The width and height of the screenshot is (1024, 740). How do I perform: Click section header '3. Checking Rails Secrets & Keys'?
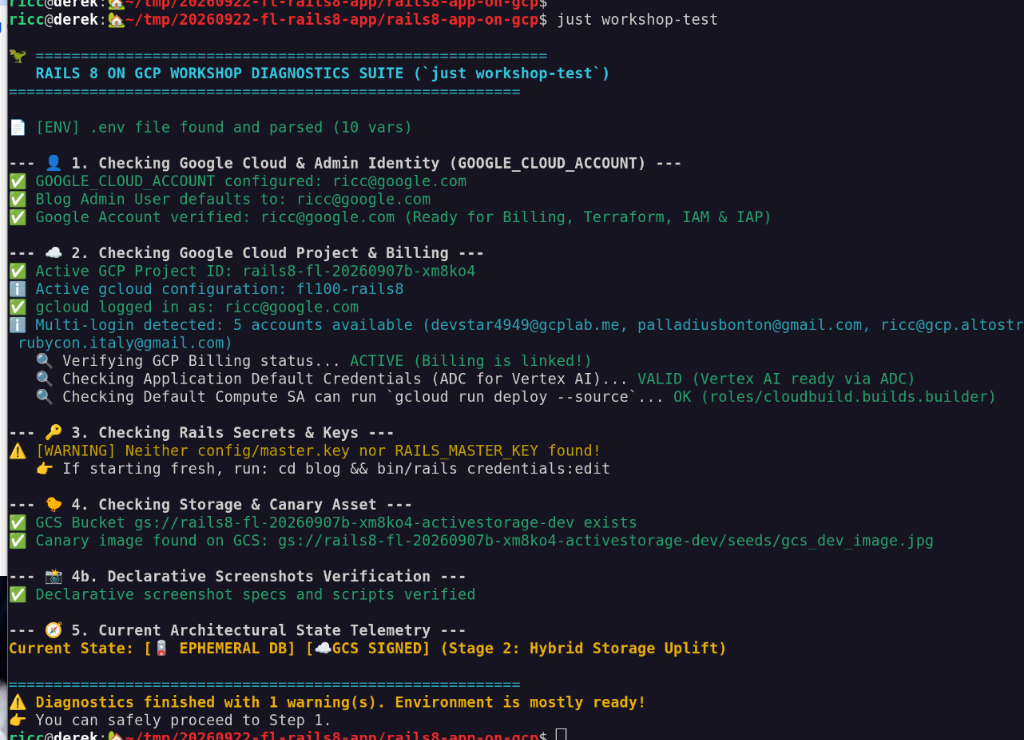[x=215, y=432]
